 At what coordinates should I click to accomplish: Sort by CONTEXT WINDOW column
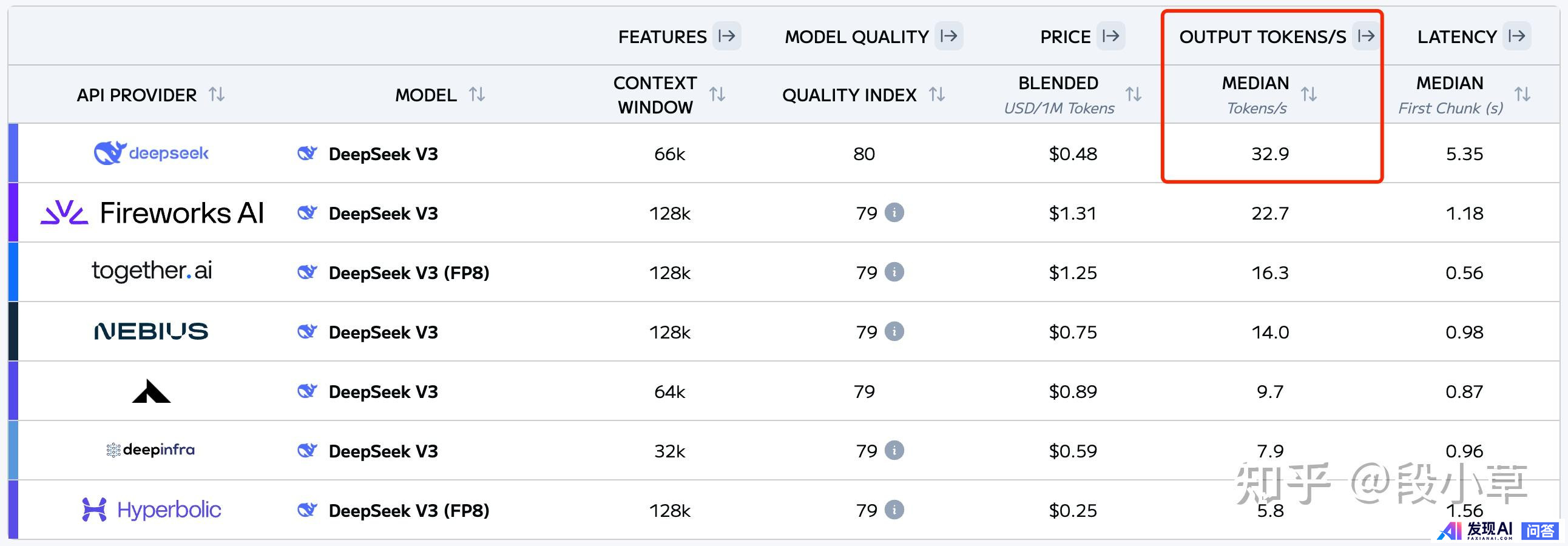(x=717, y=95)
